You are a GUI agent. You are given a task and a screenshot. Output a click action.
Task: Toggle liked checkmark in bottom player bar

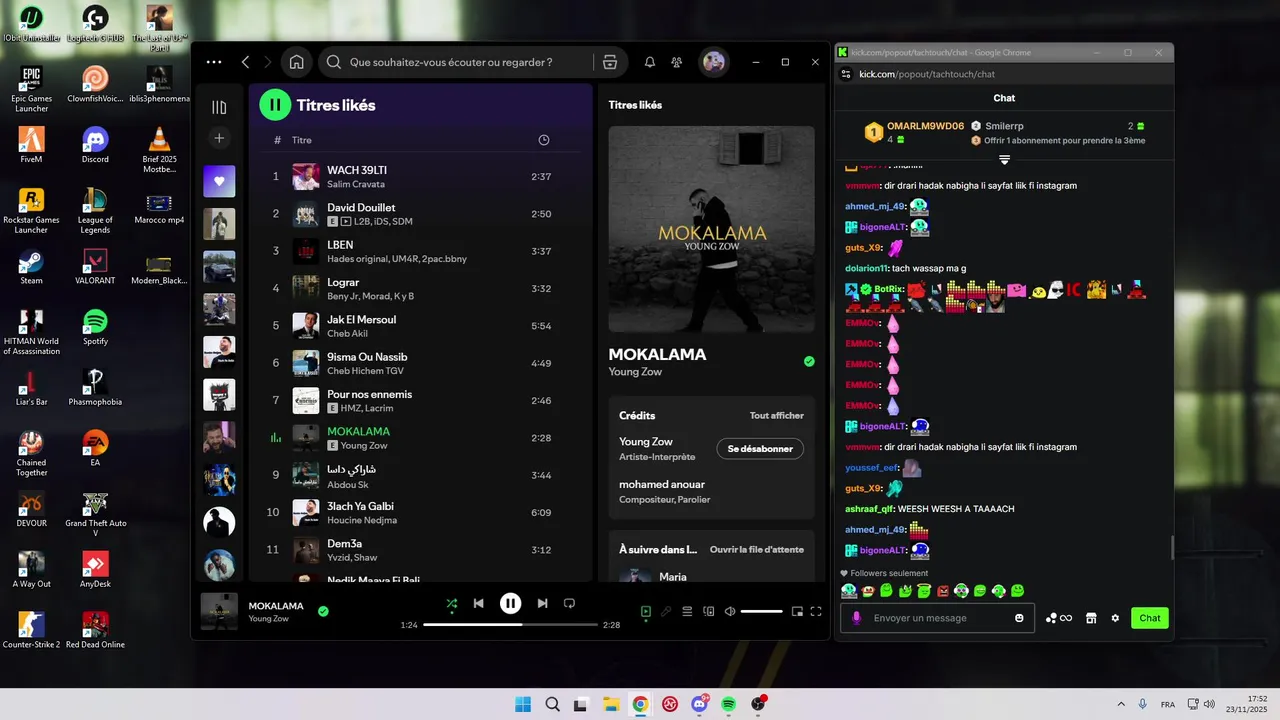click(323, 611)
